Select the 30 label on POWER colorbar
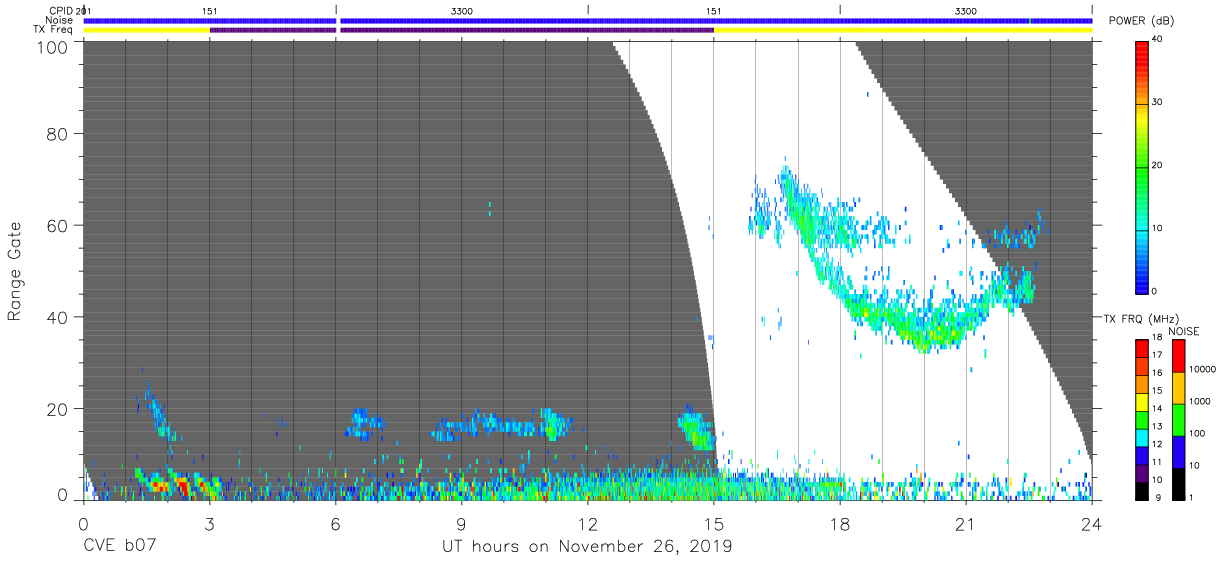1228x567 pixels. 1158,103
